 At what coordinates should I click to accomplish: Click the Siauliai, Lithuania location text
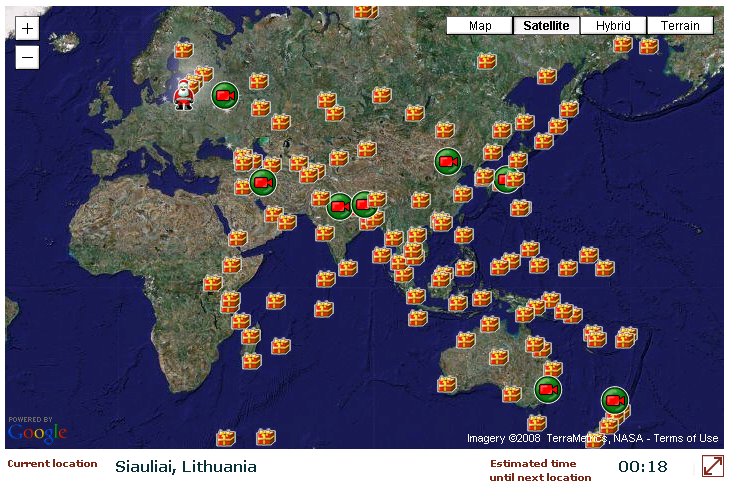[186, 467]
